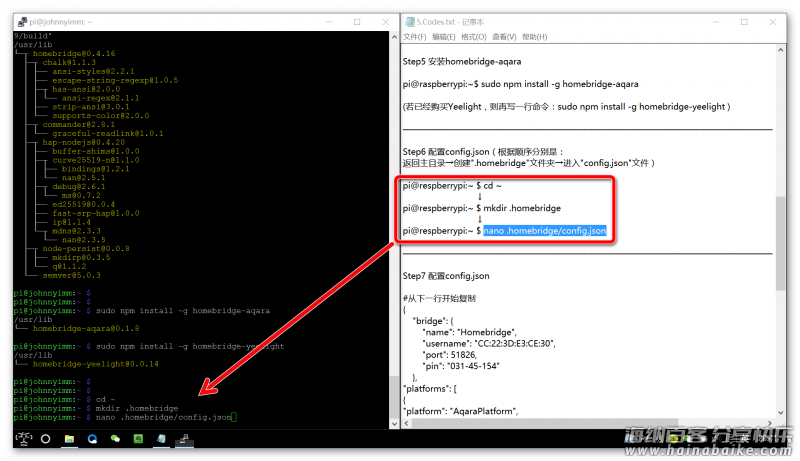This screenshot has height=461, width=800.
Task: Click '"bridge": {' line in Notepad
Action: point(433,321)
